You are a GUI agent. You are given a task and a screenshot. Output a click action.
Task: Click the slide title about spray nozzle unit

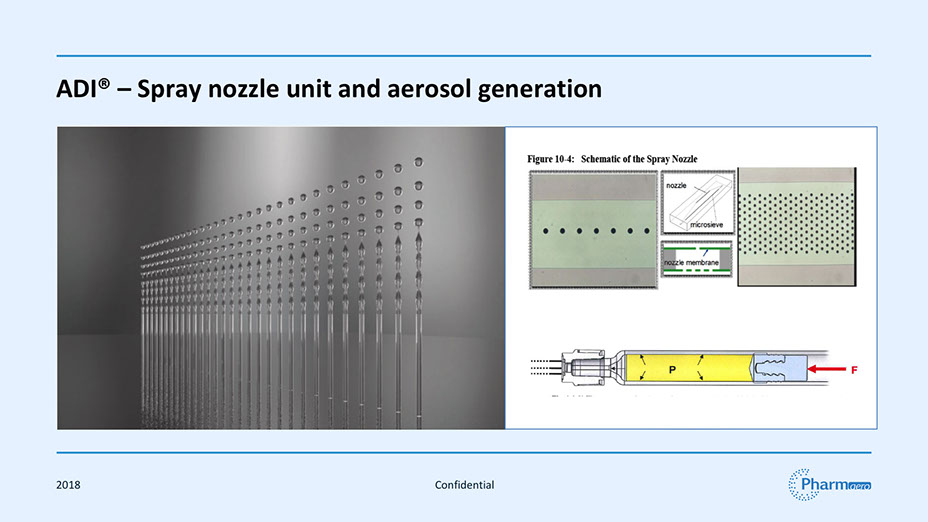(x=329, y=90)
